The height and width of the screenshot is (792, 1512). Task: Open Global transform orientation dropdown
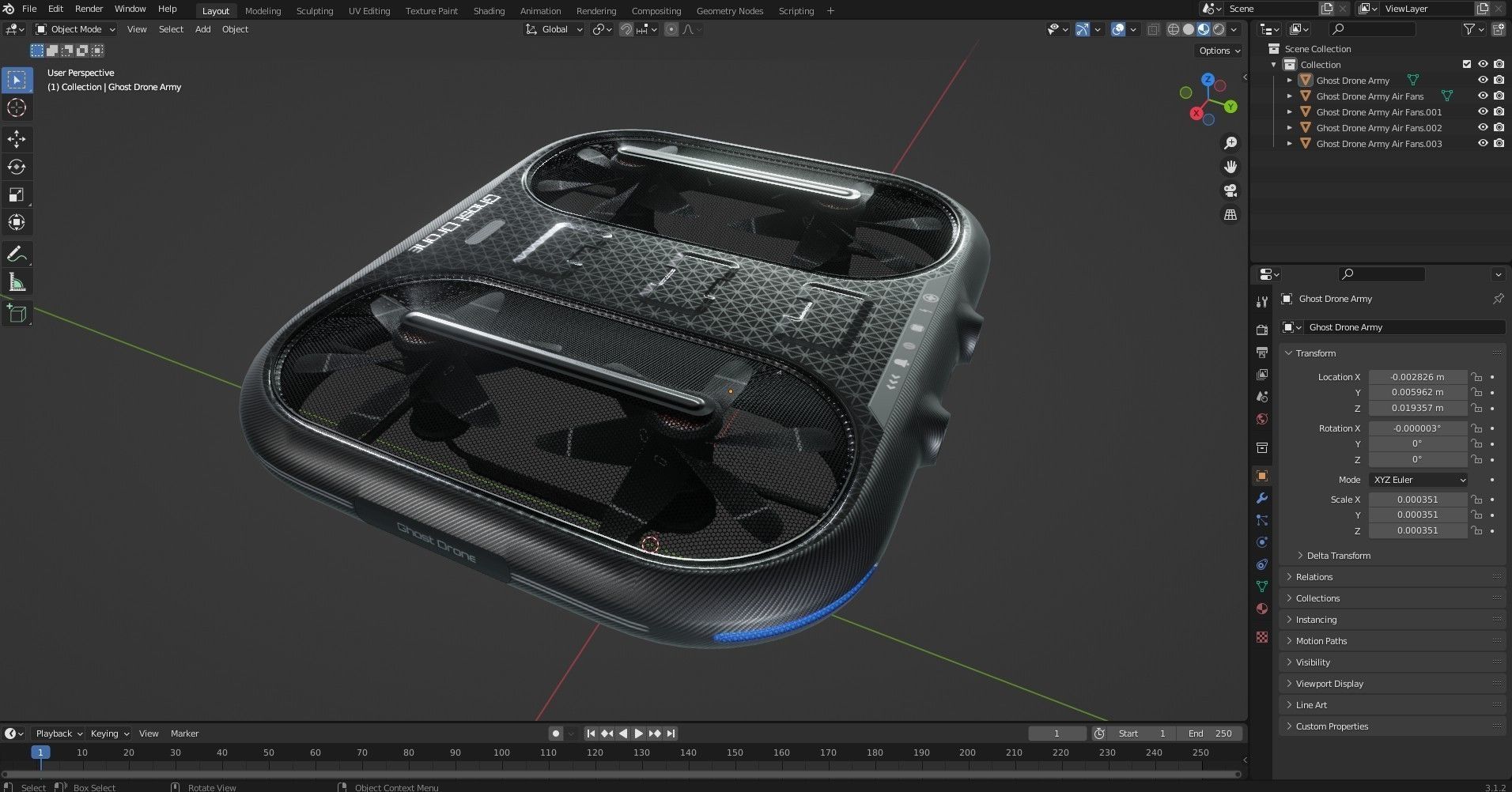tap(554, 29)
